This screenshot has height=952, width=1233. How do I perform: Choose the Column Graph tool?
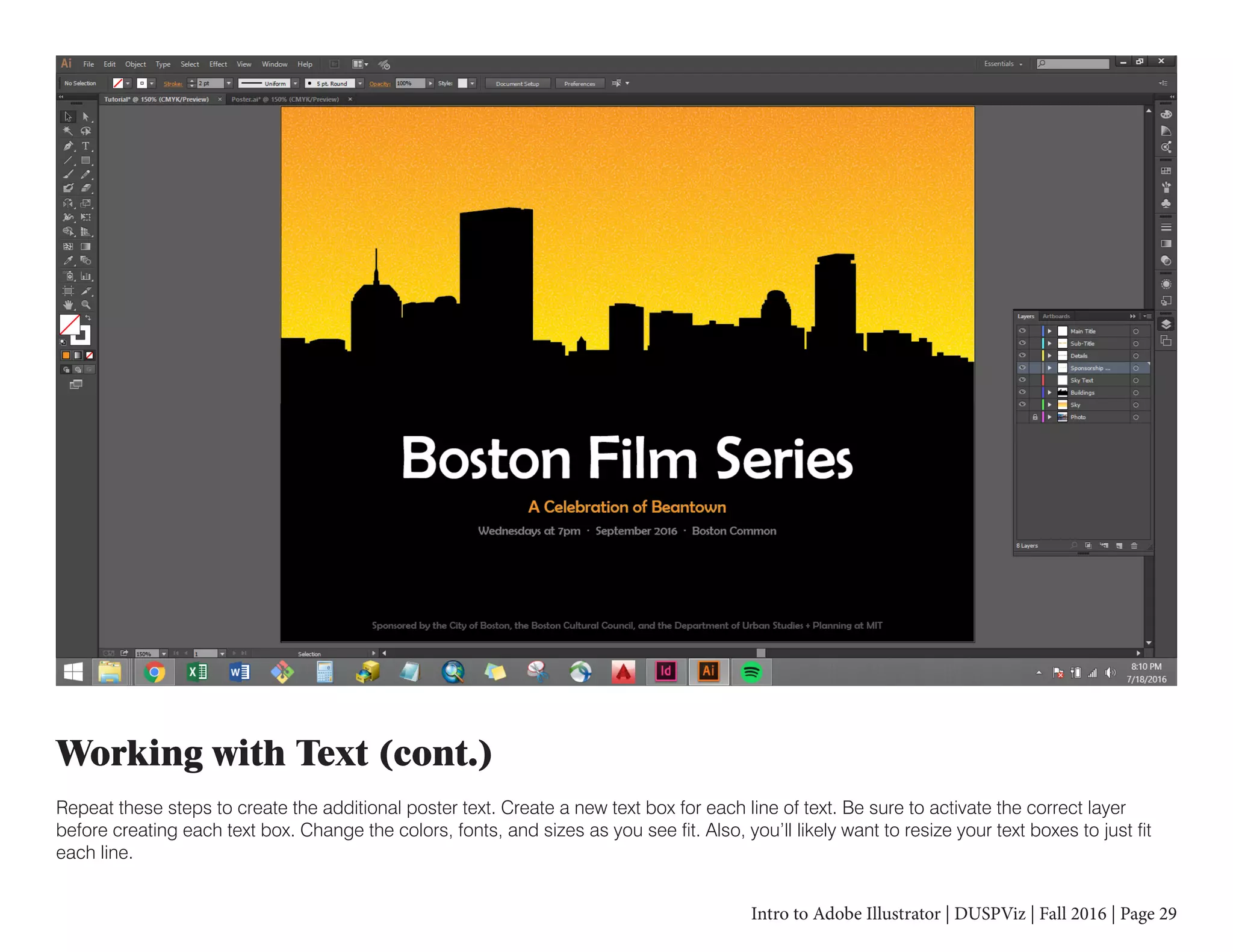click(x=85, y=276)
